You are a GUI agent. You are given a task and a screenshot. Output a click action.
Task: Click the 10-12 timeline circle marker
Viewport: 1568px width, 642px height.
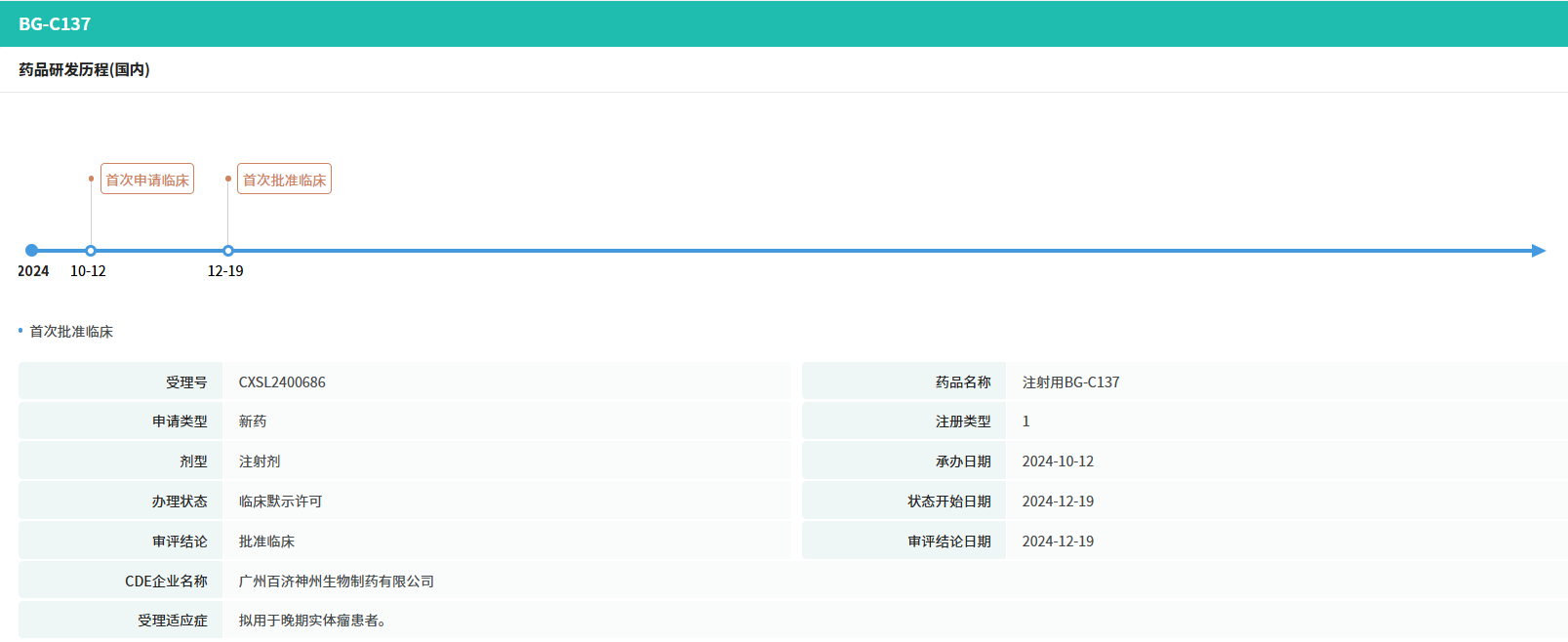pos(91,251)
